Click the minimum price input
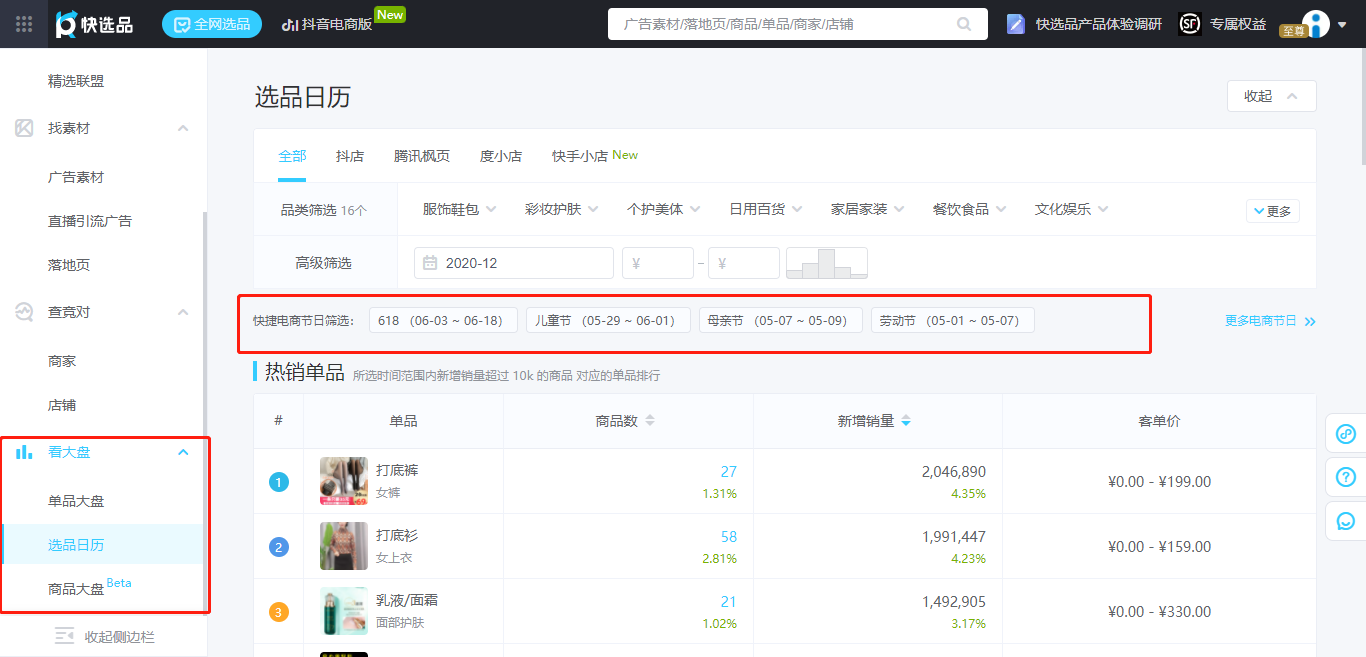This screenshot has width=1366, height=657. [658, 263]
